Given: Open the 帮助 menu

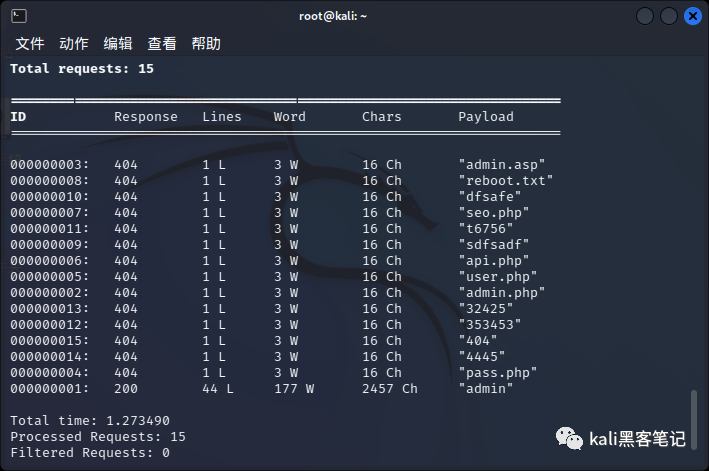Looking at the screenshot, I should pyautogui.click(x=206, y=44).
